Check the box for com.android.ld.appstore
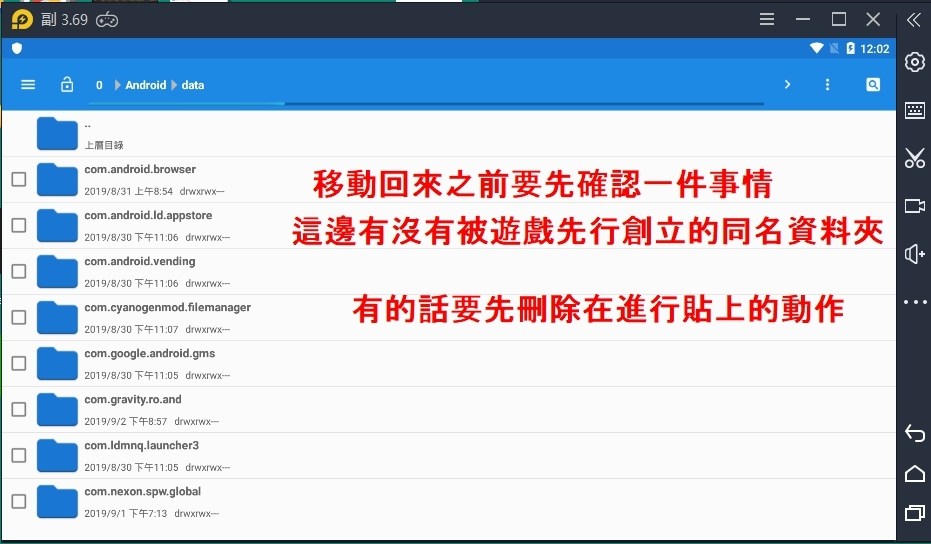 click(19, 225)
